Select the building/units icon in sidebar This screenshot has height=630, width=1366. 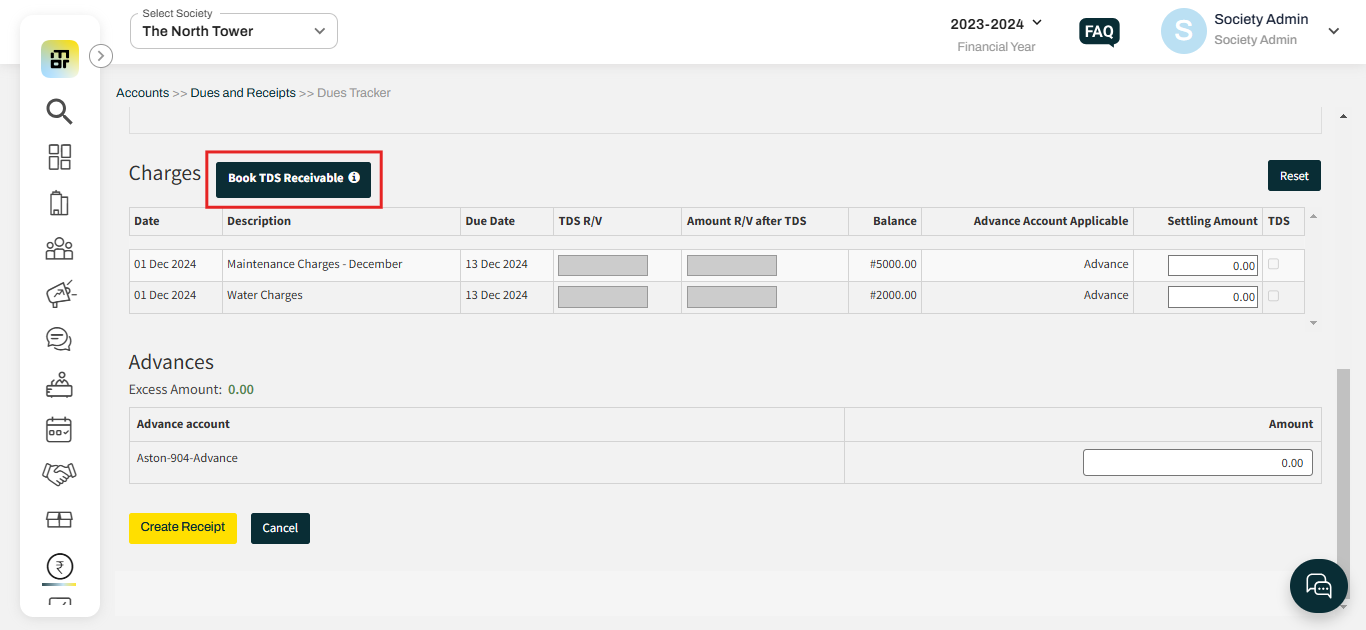[59, 202]
